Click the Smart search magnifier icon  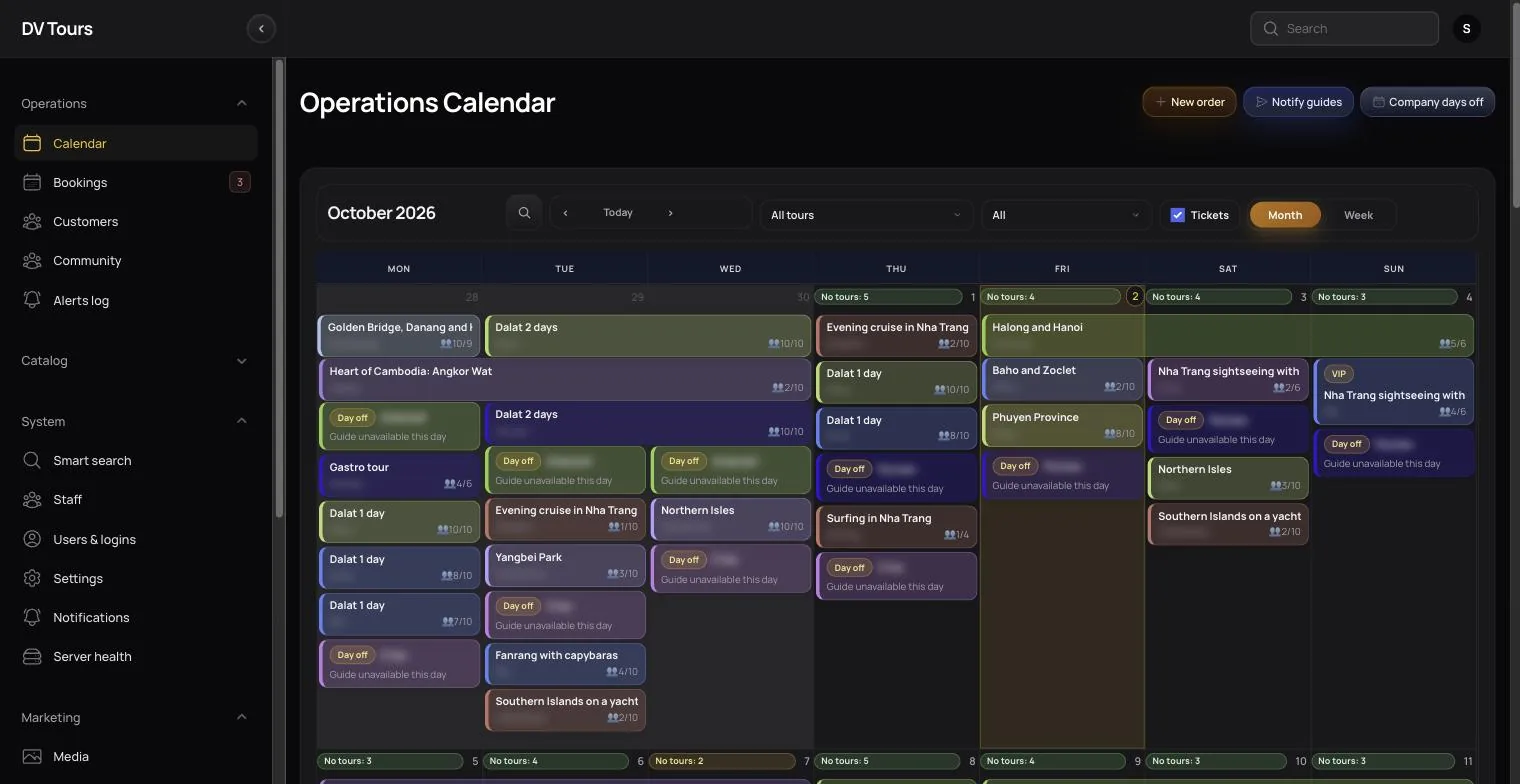point(32,460)
